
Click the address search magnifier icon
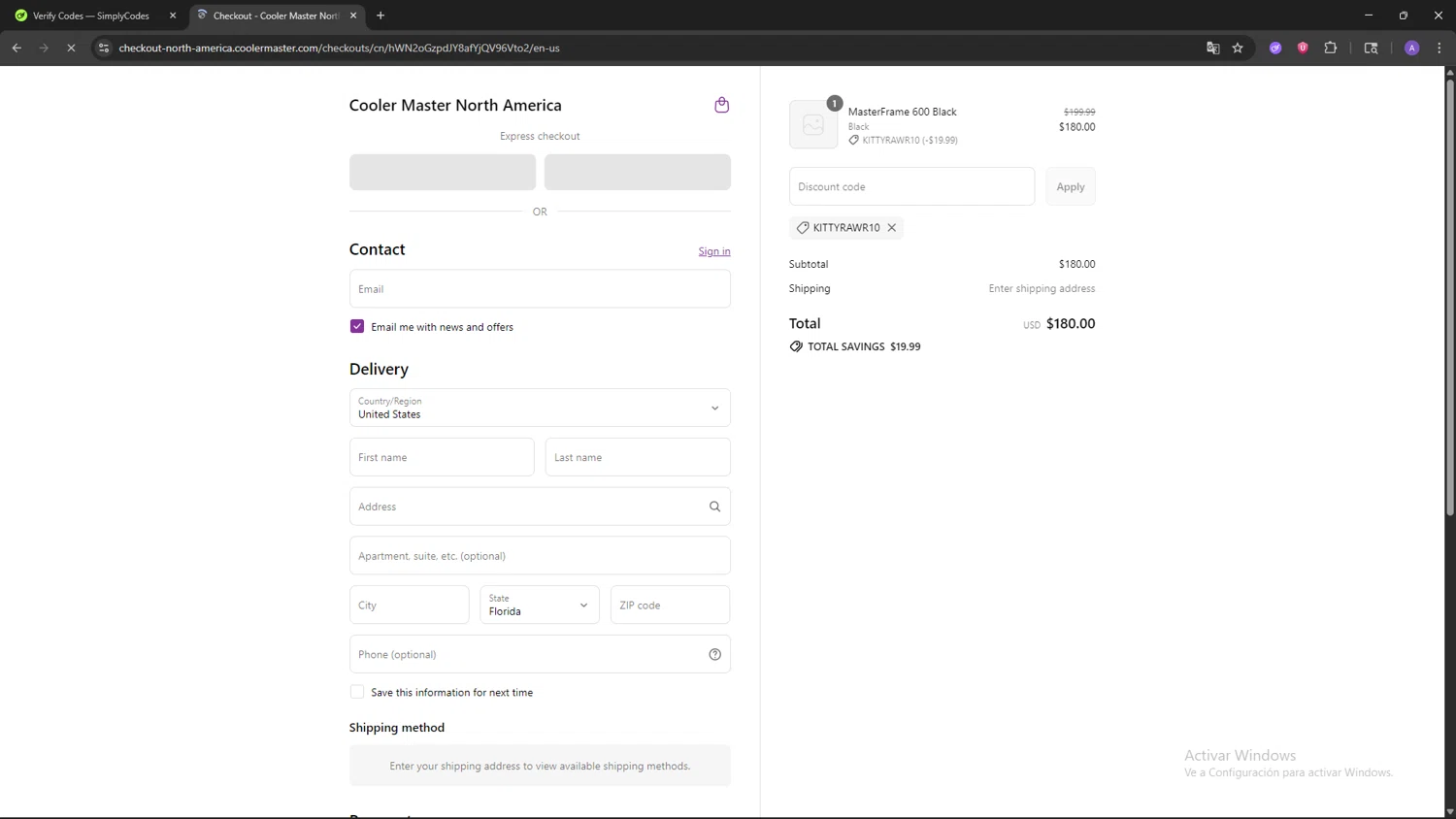[714, 507]
